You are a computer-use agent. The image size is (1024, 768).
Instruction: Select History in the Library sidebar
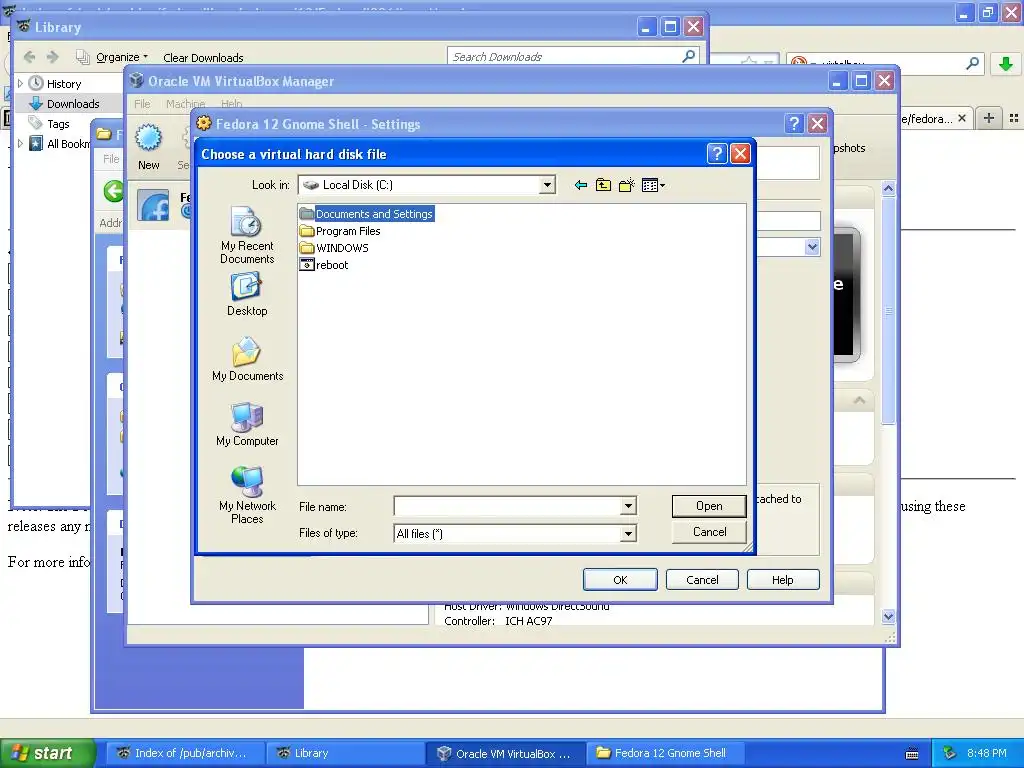[x=63, y=84]
